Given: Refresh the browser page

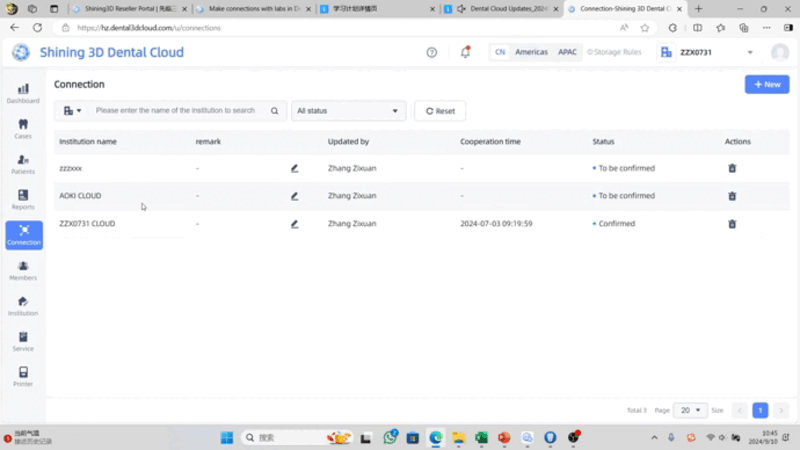Looking at the screenshot, I should (x=37, y=28).
